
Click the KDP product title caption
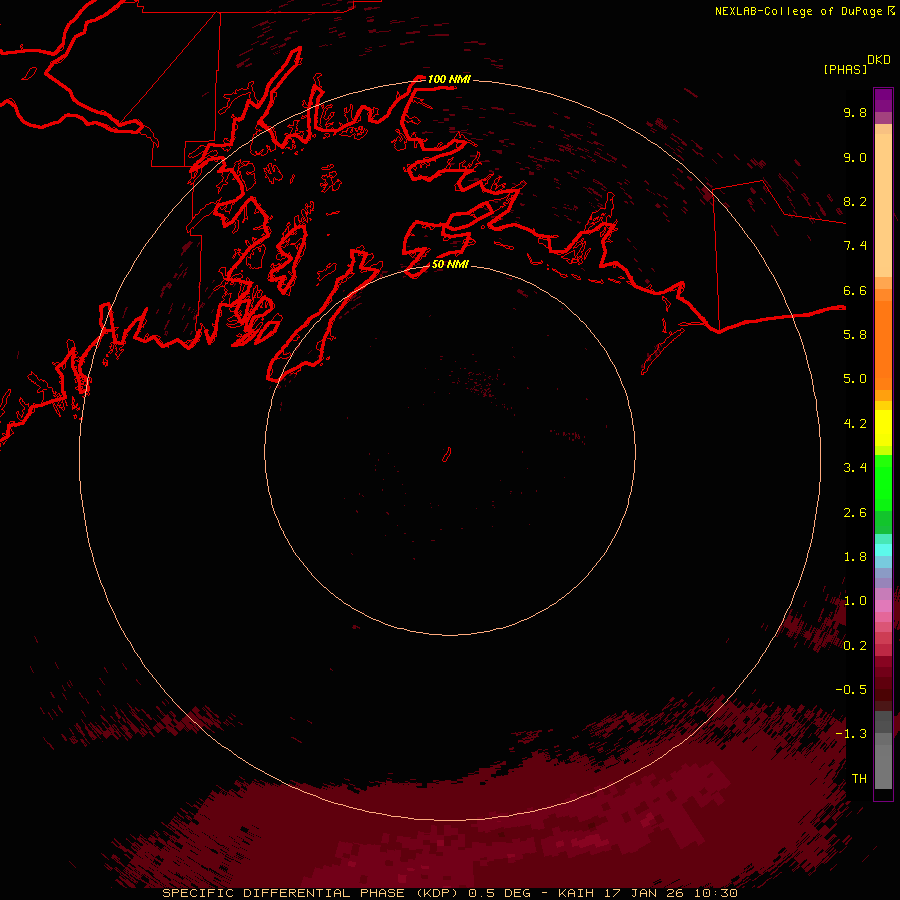[x=449, y=893]
